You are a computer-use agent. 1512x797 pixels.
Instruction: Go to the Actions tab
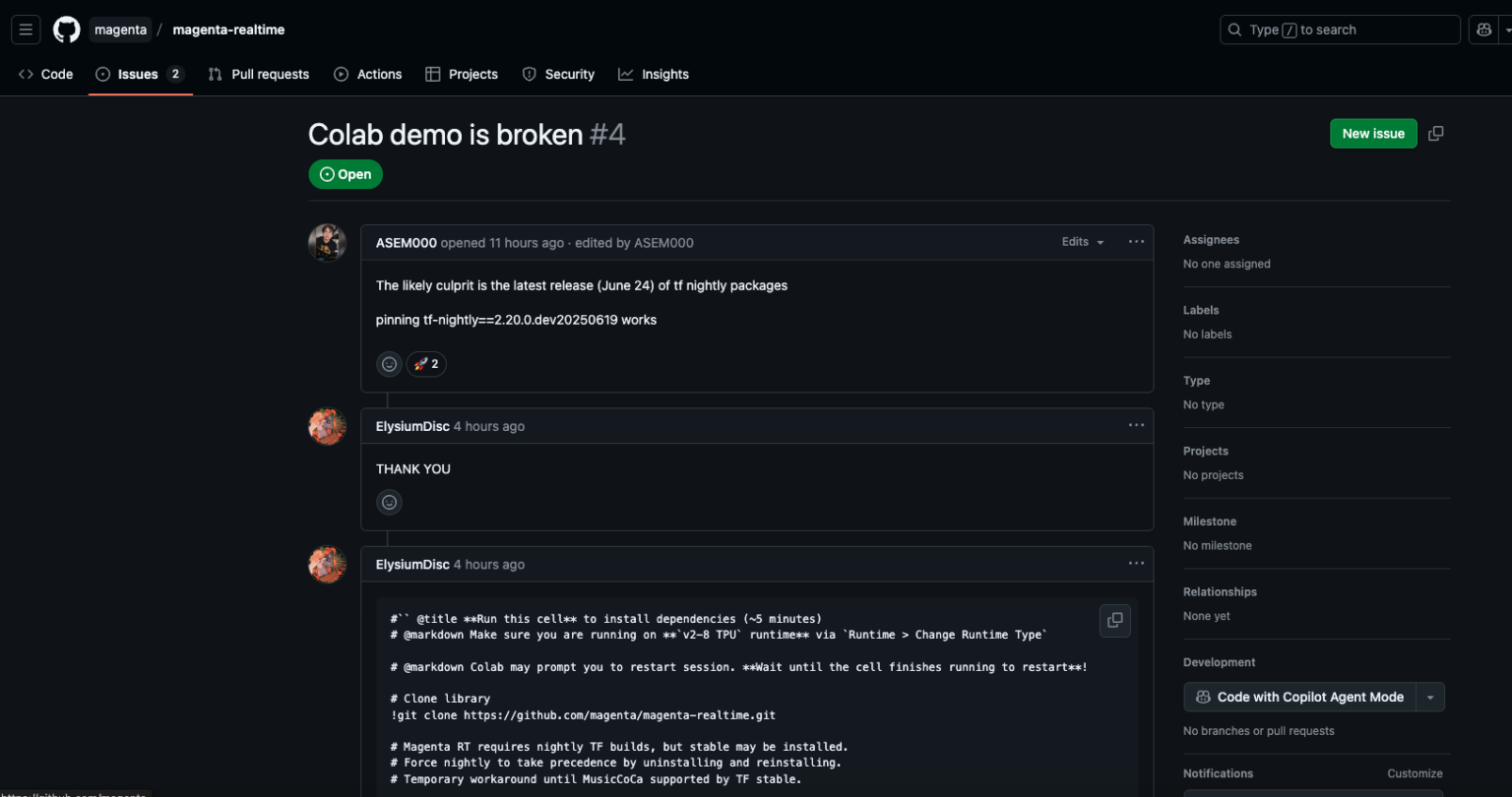(368, 74)
